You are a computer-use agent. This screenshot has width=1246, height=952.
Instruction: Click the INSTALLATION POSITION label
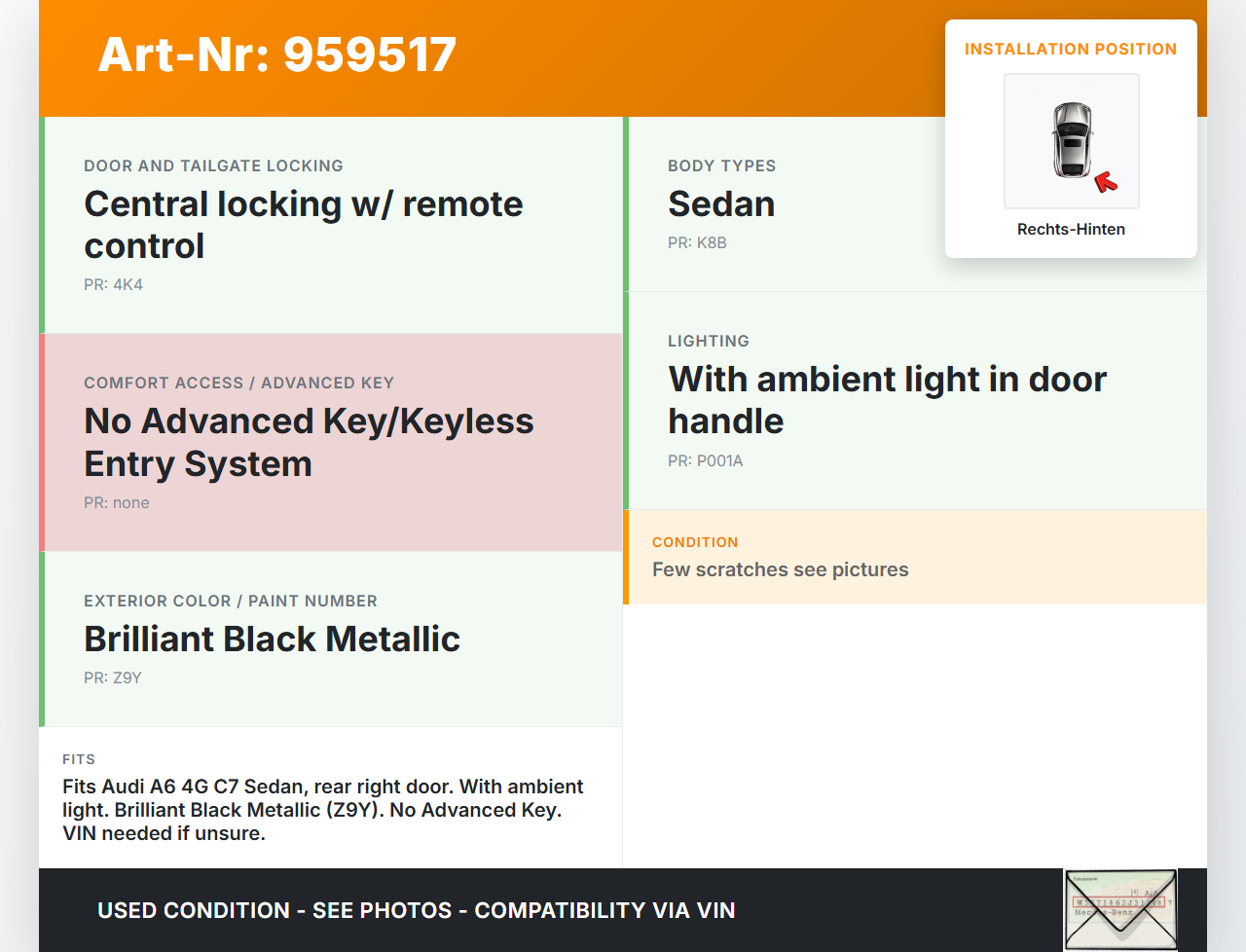1071,49
